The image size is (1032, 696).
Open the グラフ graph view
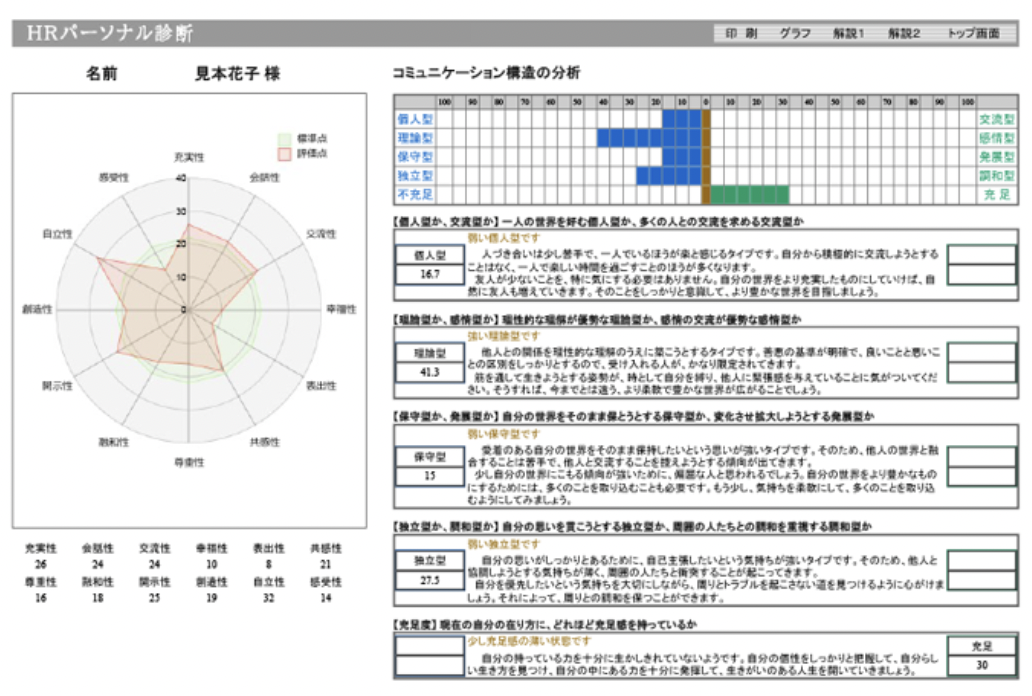pos(795,33)
